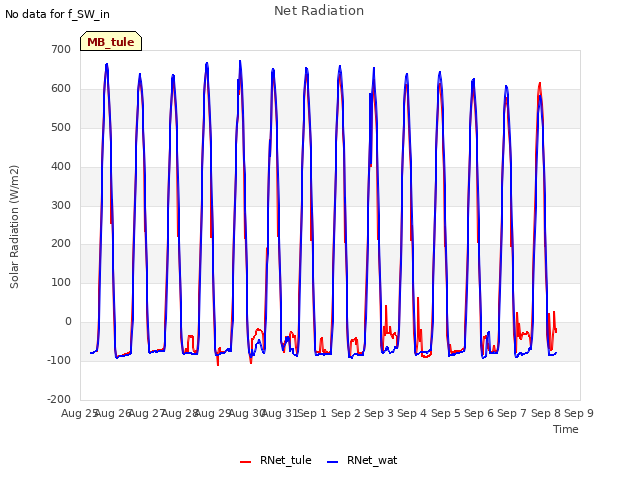Click the Sep 1 x-axis date label
Image resolution: width=640 pixels, height=480 pixels.
click(312, 413)
